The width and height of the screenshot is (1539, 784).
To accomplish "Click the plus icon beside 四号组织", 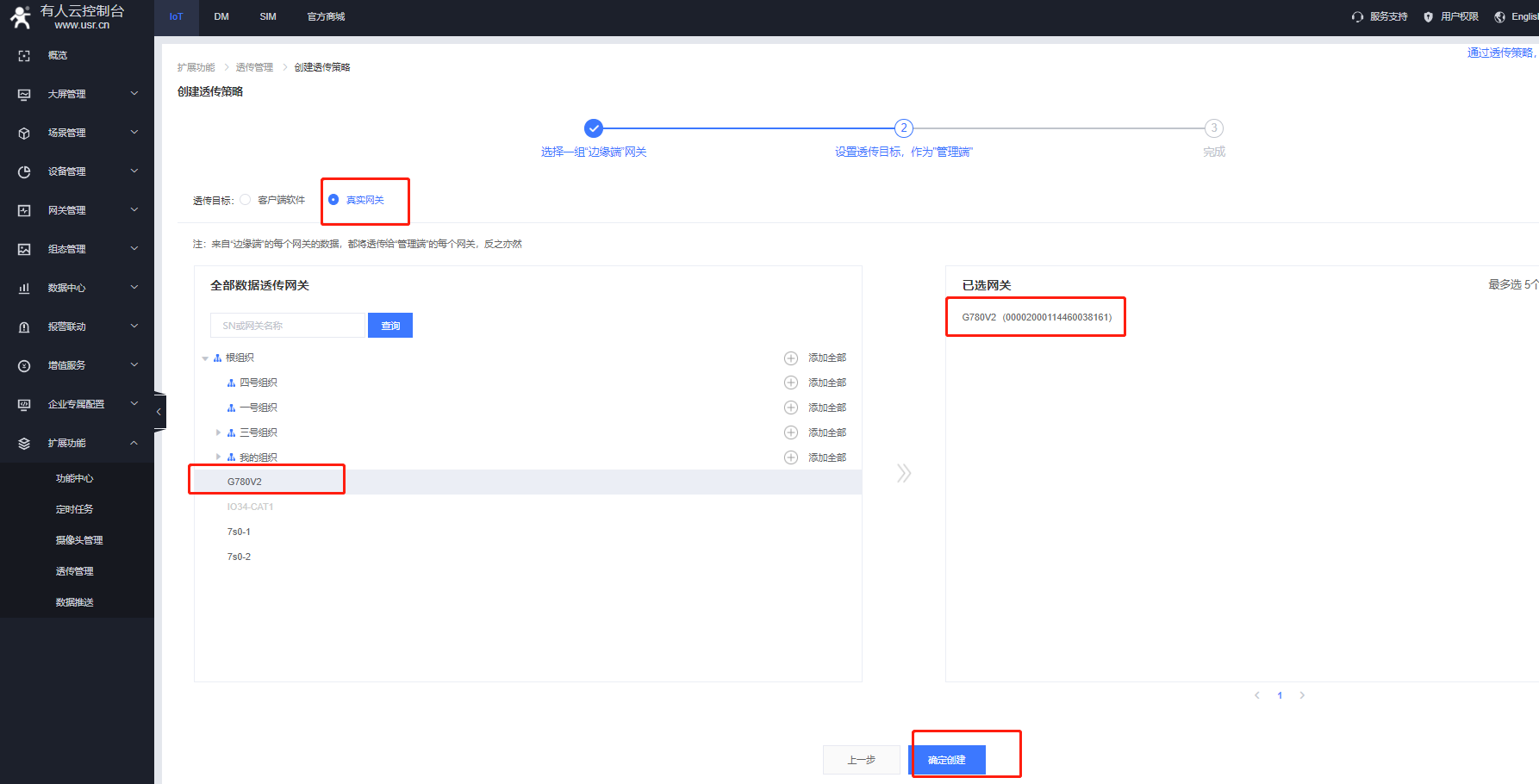I will pyautogui.click(x=790, y=383).
